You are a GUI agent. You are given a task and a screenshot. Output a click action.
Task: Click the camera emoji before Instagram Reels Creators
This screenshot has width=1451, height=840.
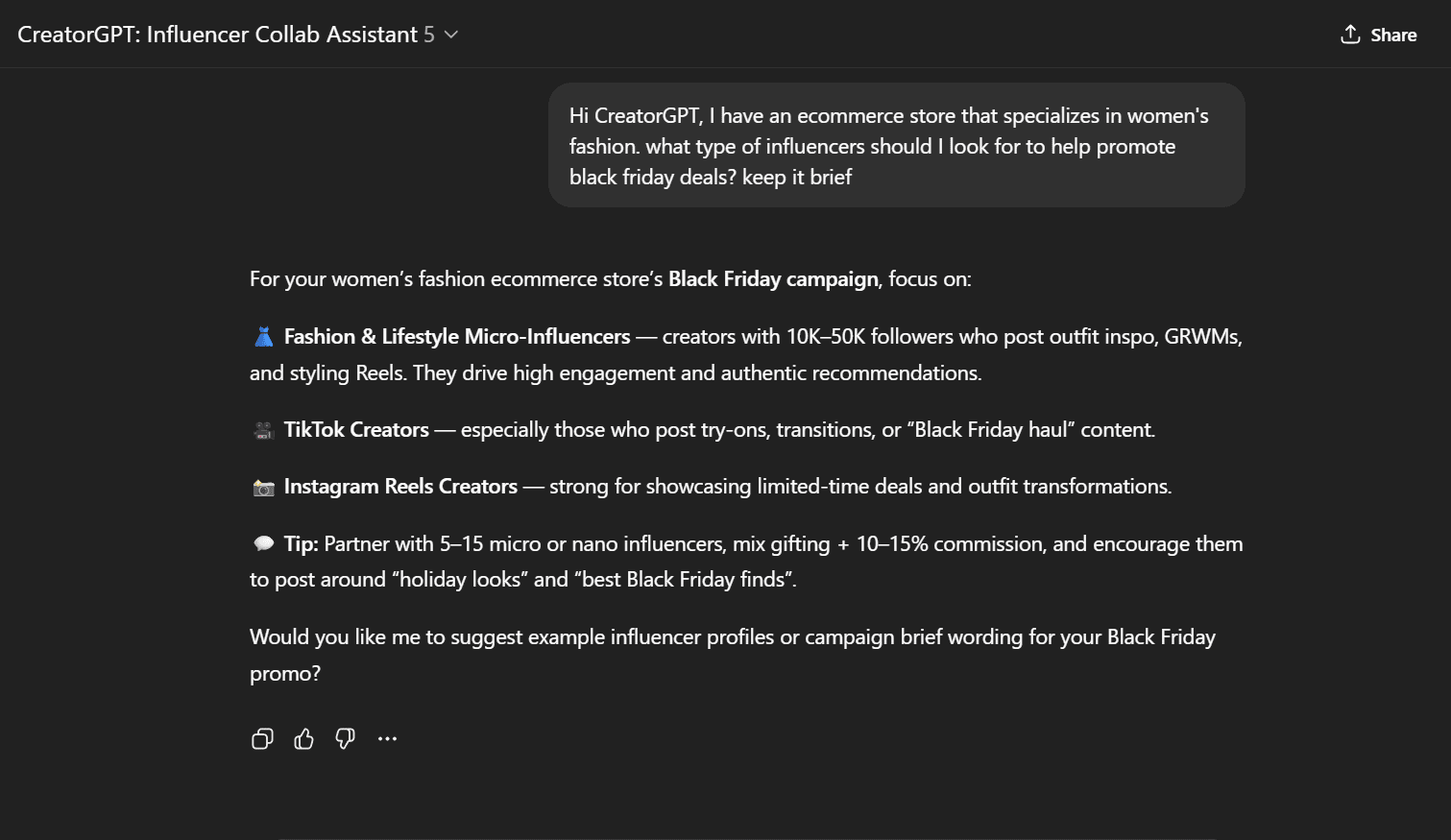click(263, 488)
